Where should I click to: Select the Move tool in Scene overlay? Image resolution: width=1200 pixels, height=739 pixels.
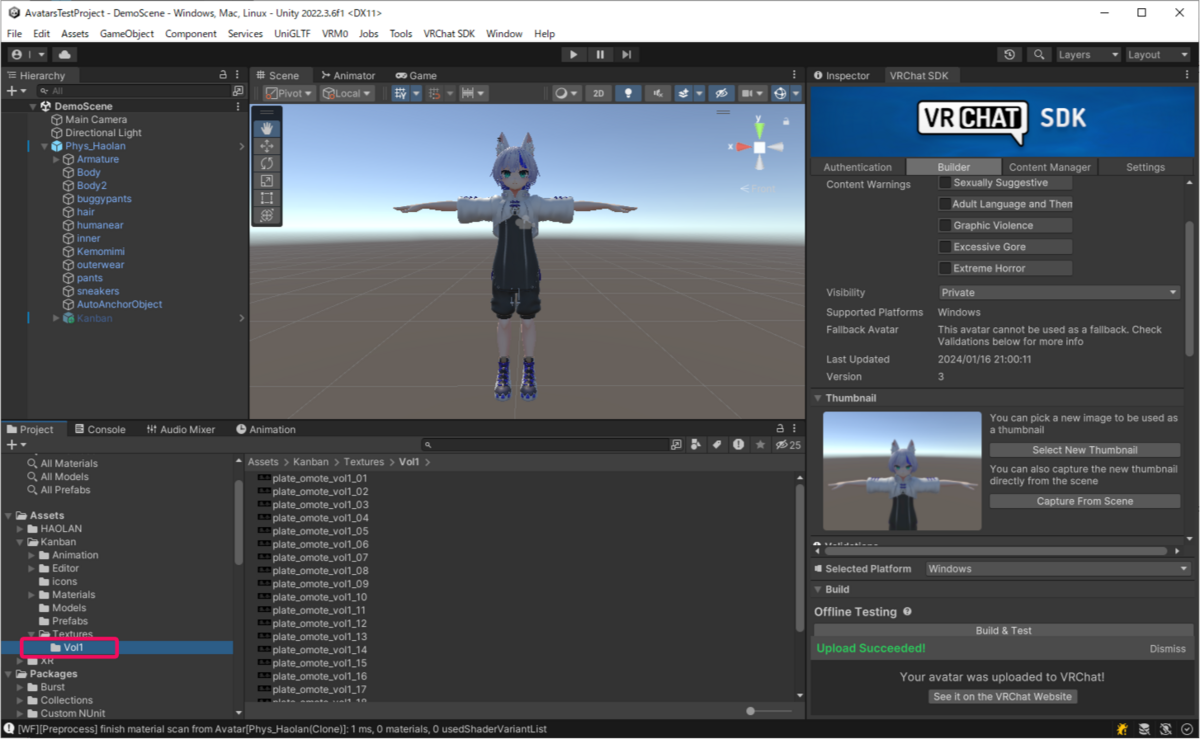[x=267, y=146]
